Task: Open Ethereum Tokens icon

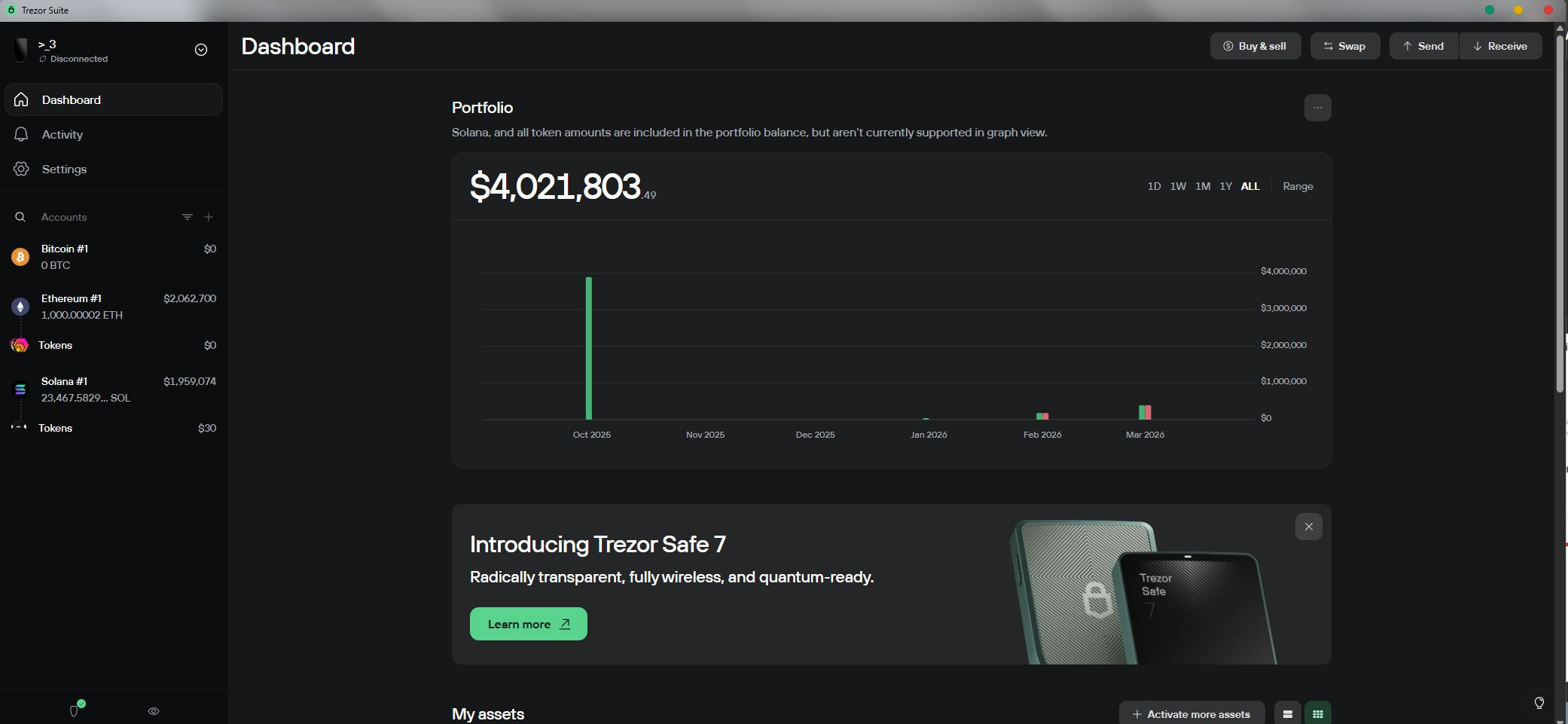Action: pos(20,345)
